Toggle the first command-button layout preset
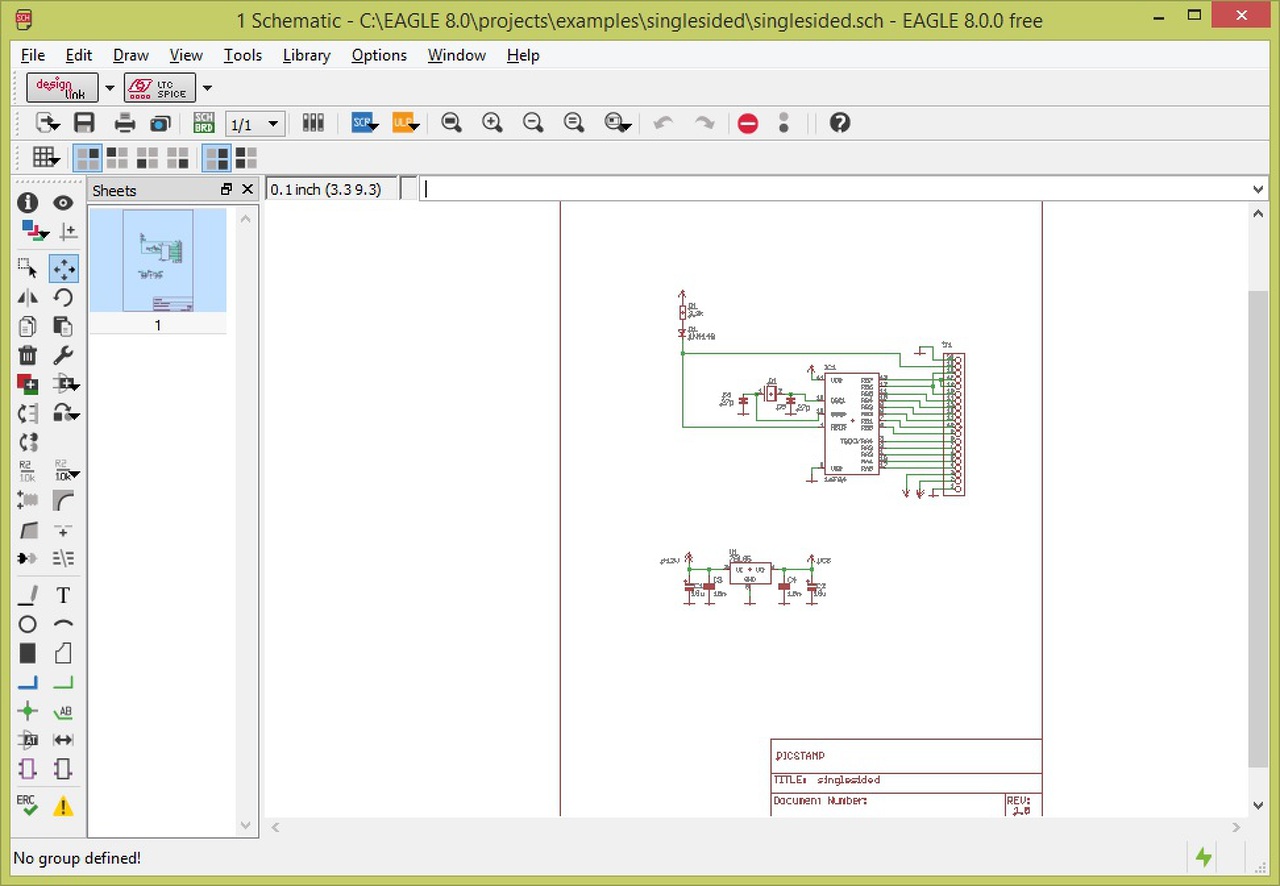 (87, 158)
